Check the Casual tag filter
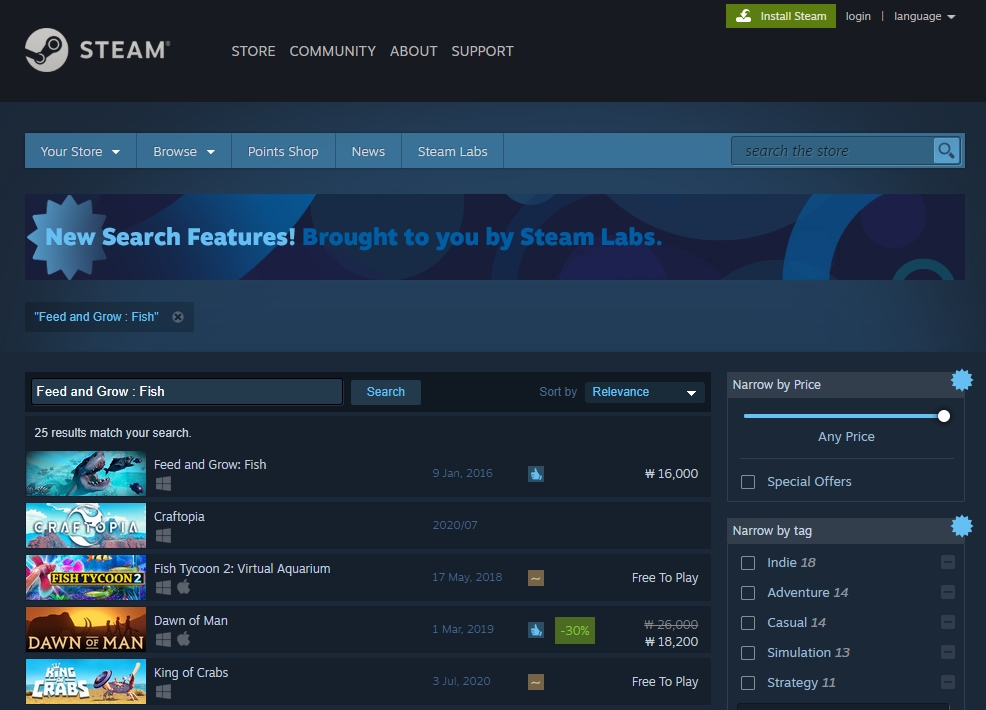This screenshot has width=986, height=710. (x=748, y=623)
